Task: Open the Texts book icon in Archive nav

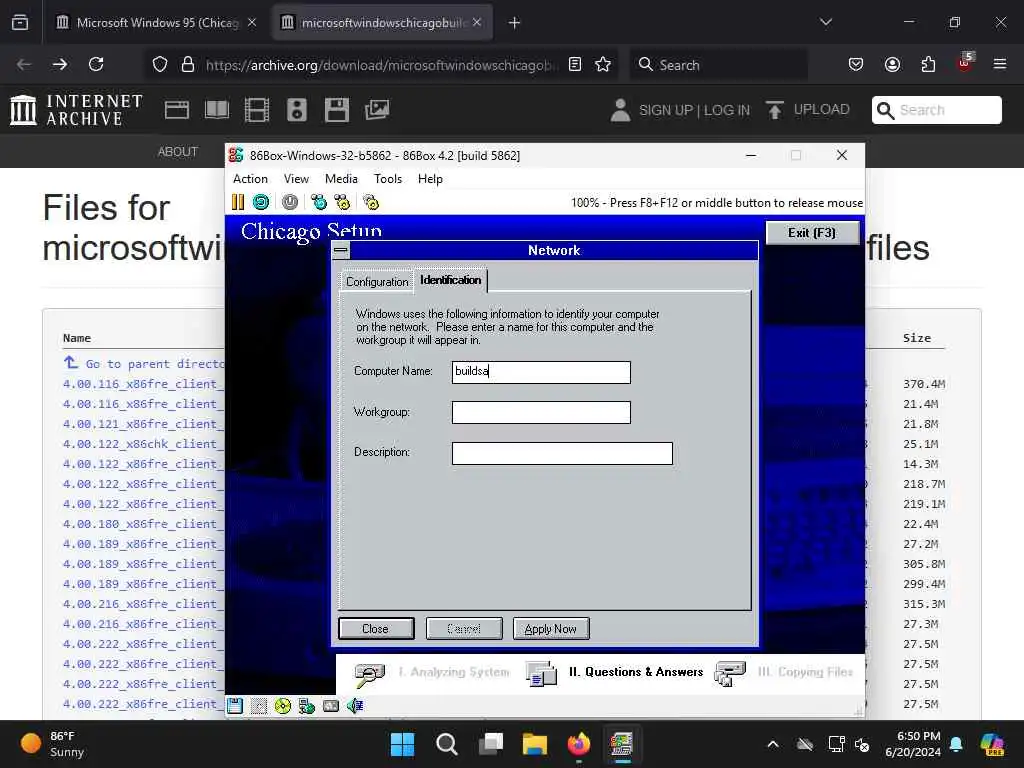Action: click(x=217, y=110)
